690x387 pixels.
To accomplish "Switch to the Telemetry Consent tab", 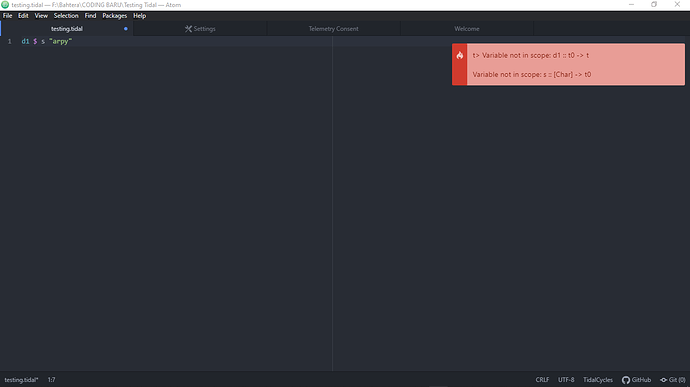I will 334,29.
